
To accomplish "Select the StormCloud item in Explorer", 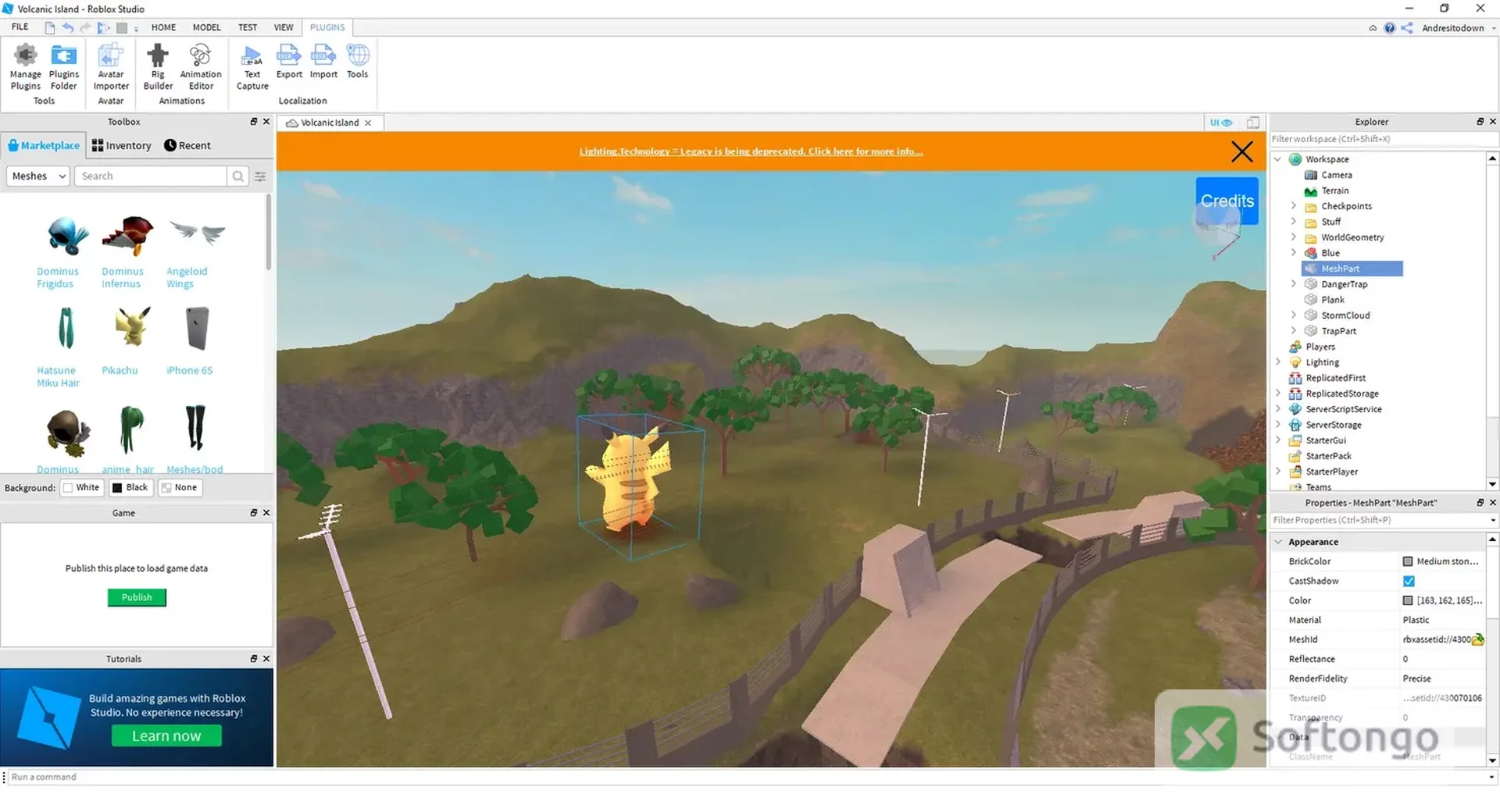I will [1345, 315].
